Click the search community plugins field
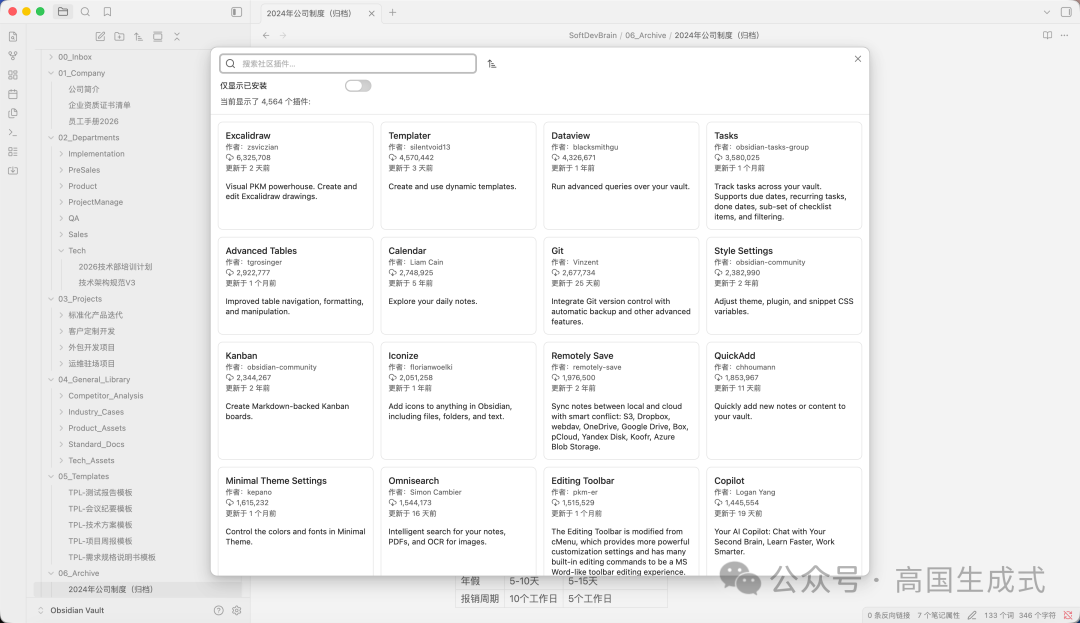The height and width of the screenshot is (623, 1080). [348, 63]
